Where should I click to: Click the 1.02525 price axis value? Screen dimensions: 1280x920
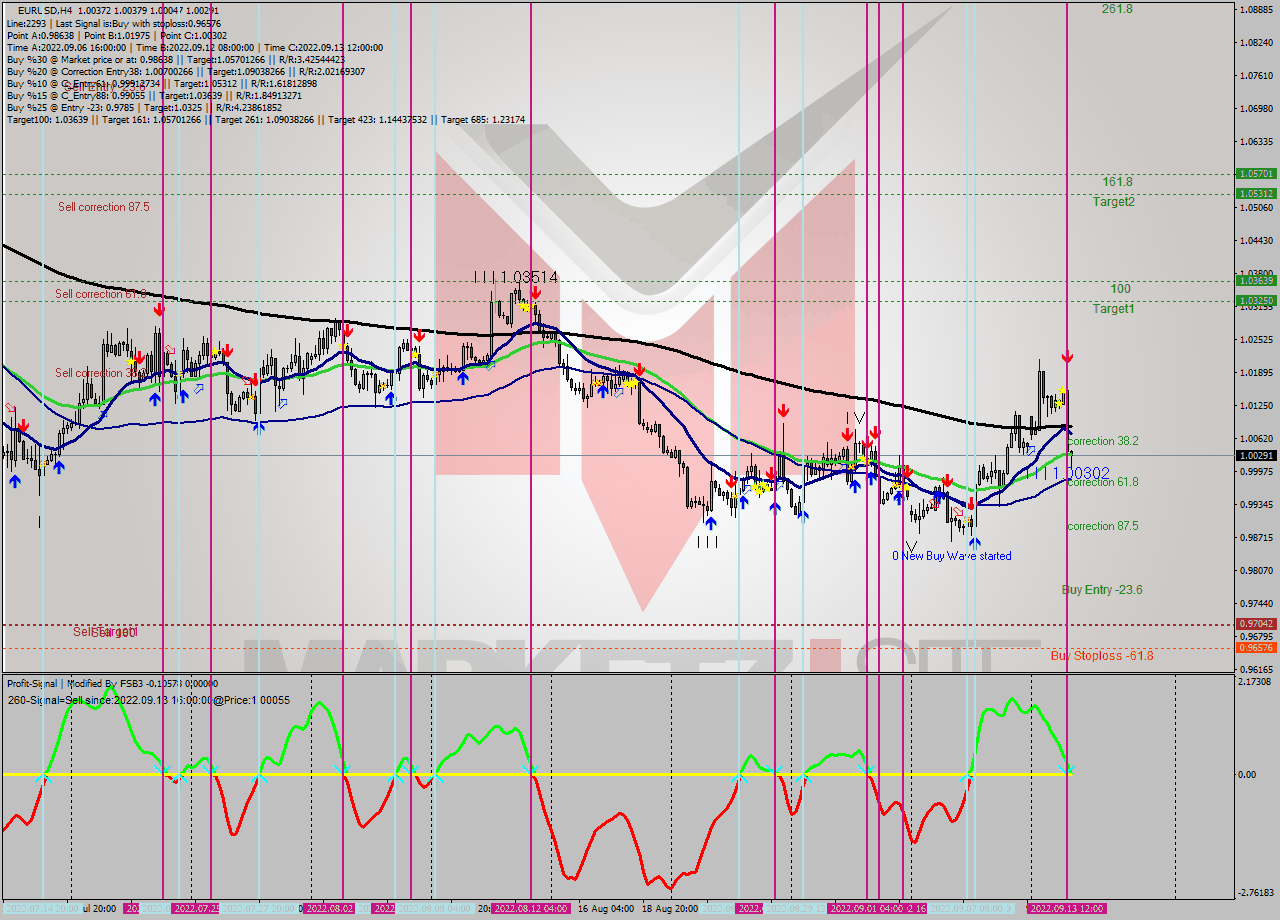[1257, 340]
